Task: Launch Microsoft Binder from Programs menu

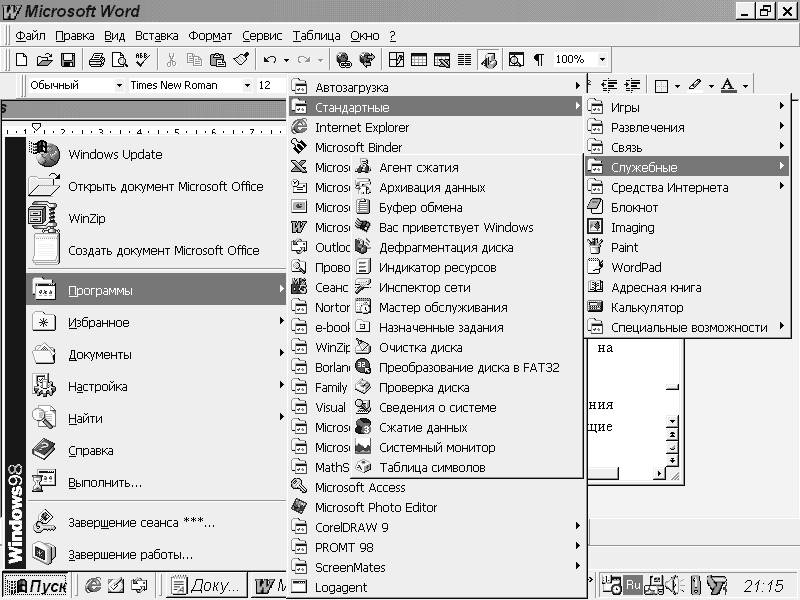Action: (x=436, y=147)
